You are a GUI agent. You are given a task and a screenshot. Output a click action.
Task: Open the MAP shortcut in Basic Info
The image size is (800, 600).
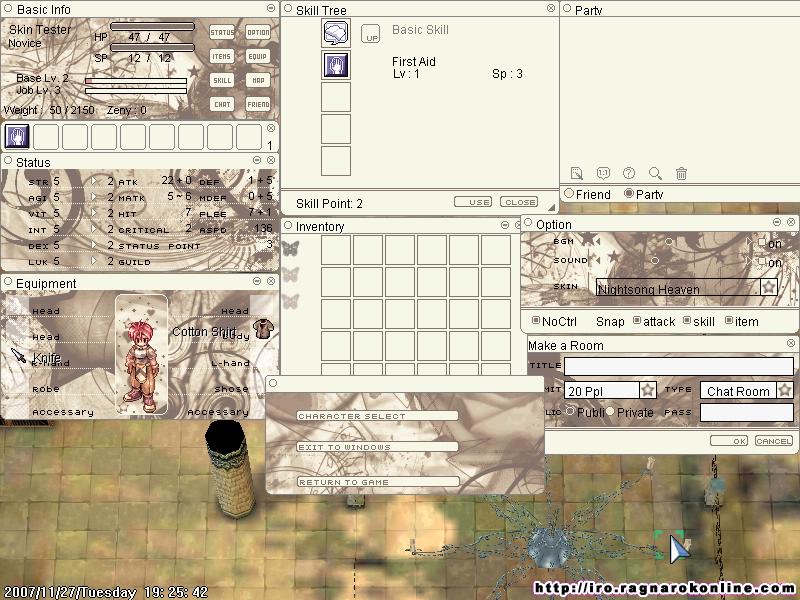[258, 80]
